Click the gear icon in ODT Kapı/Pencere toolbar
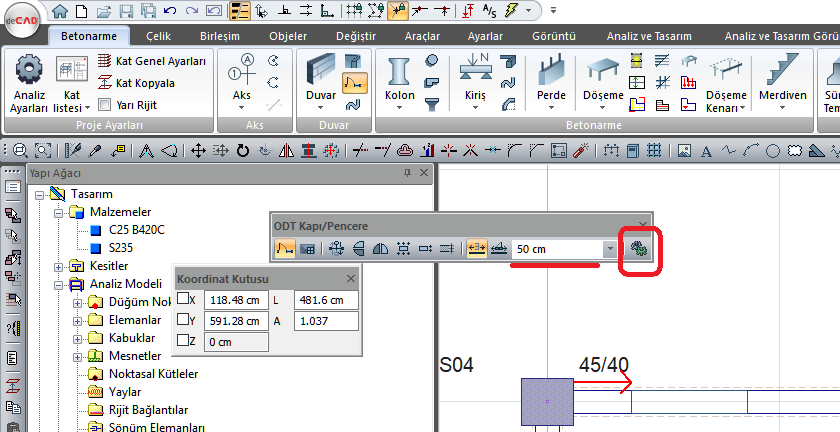Viewport: 840px width, 432px height. (640, 249)
